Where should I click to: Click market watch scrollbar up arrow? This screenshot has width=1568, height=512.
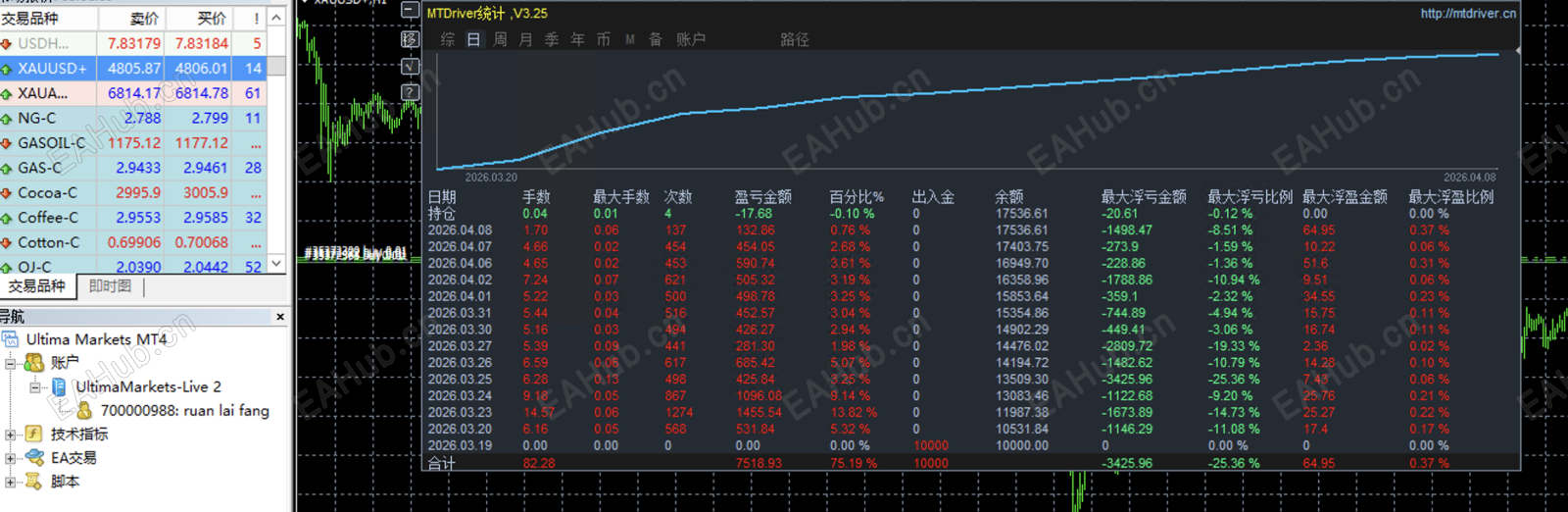276,18
